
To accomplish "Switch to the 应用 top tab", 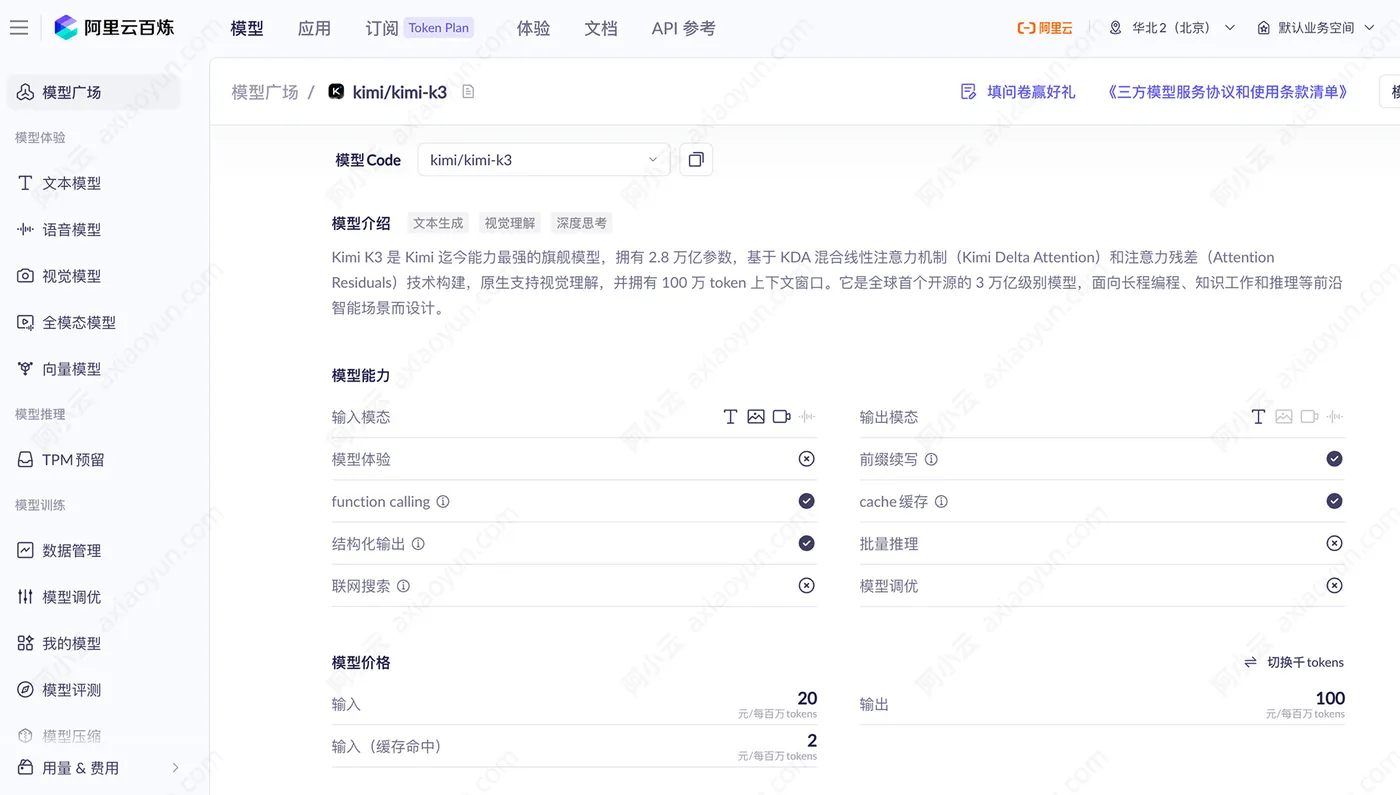I will pos(314,28).
